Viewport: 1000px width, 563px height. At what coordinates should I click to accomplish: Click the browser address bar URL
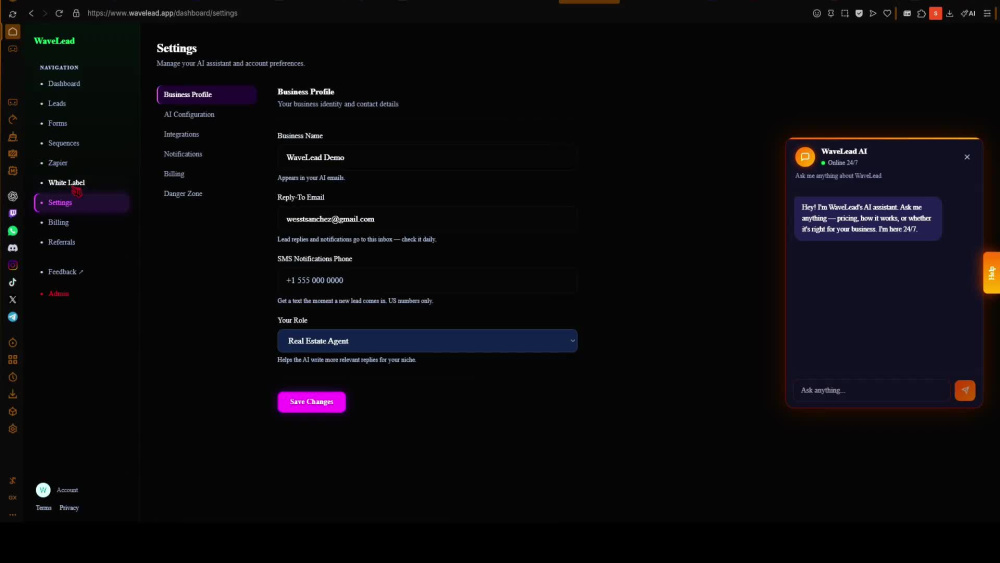162,13
